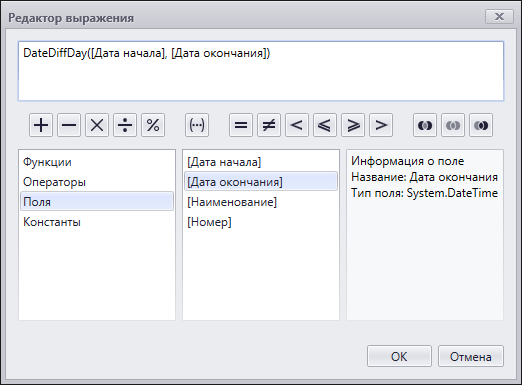The image size is (522, 385).
Task: Insert the minus operator
Action: pyautogui.click(x=69, y=125)
